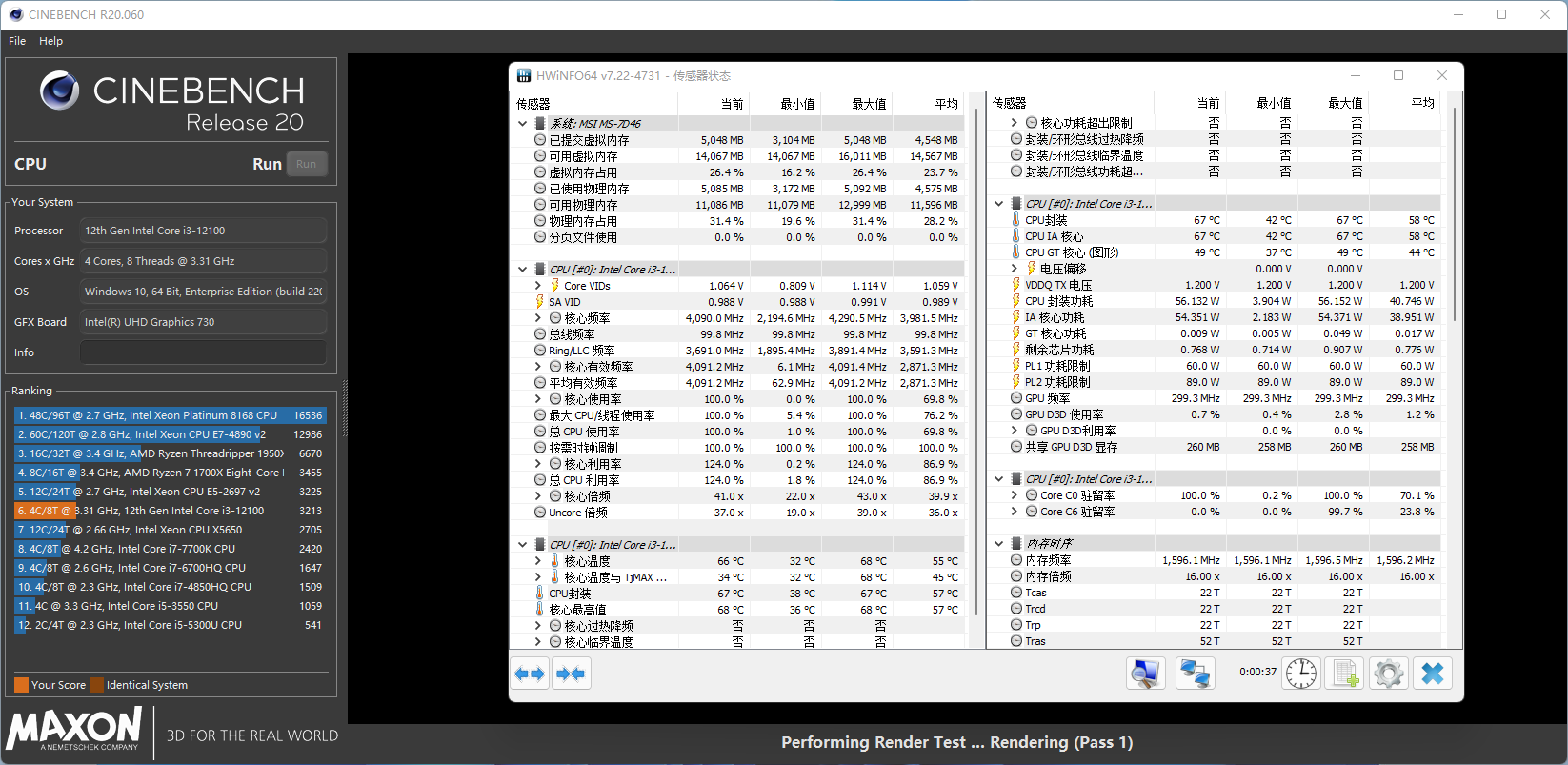Click the Processor field showing Core i3-12100
Image resolution: width=1568 pixels, height=765 pixels.
203,231
